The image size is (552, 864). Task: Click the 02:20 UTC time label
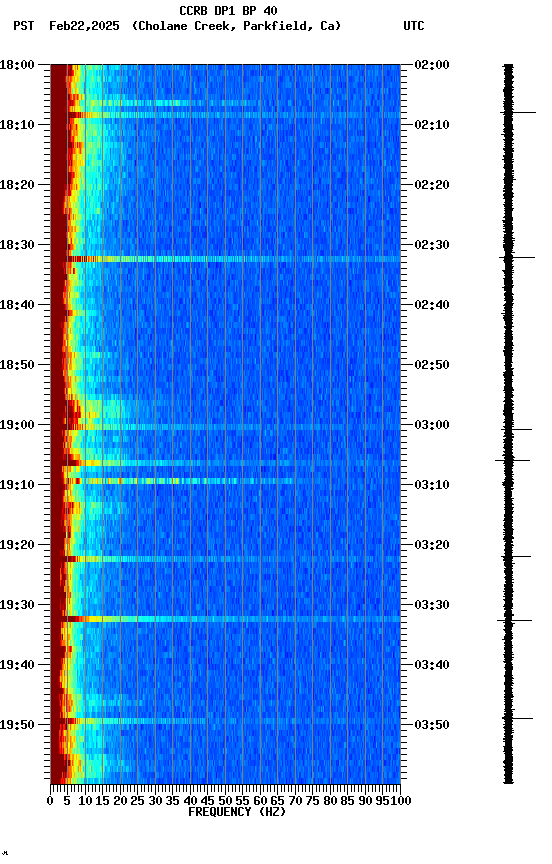(x=432, y=185)
